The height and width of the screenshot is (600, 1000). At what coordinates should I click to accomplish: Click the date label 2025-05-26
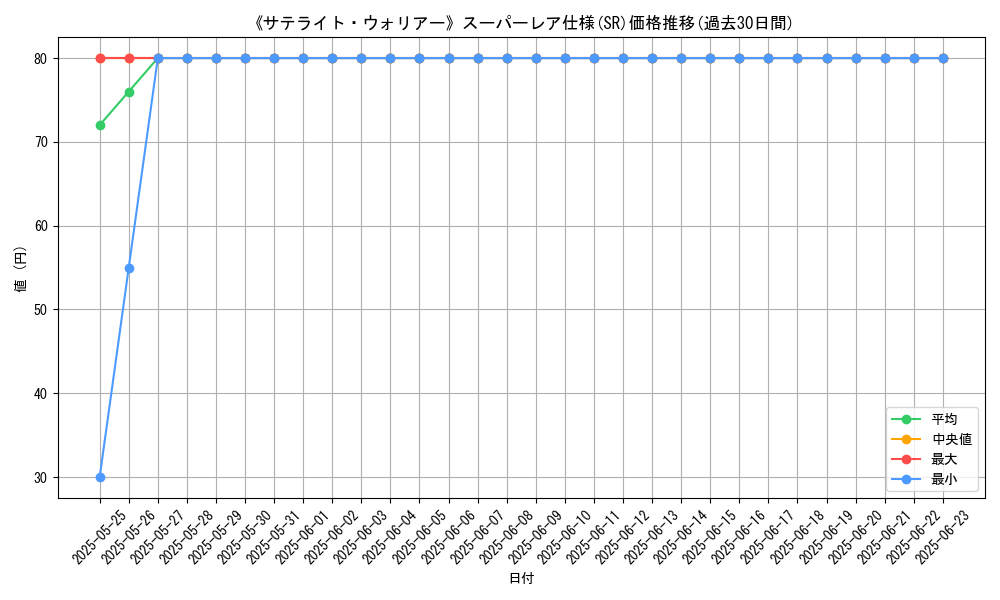(128, 538)
